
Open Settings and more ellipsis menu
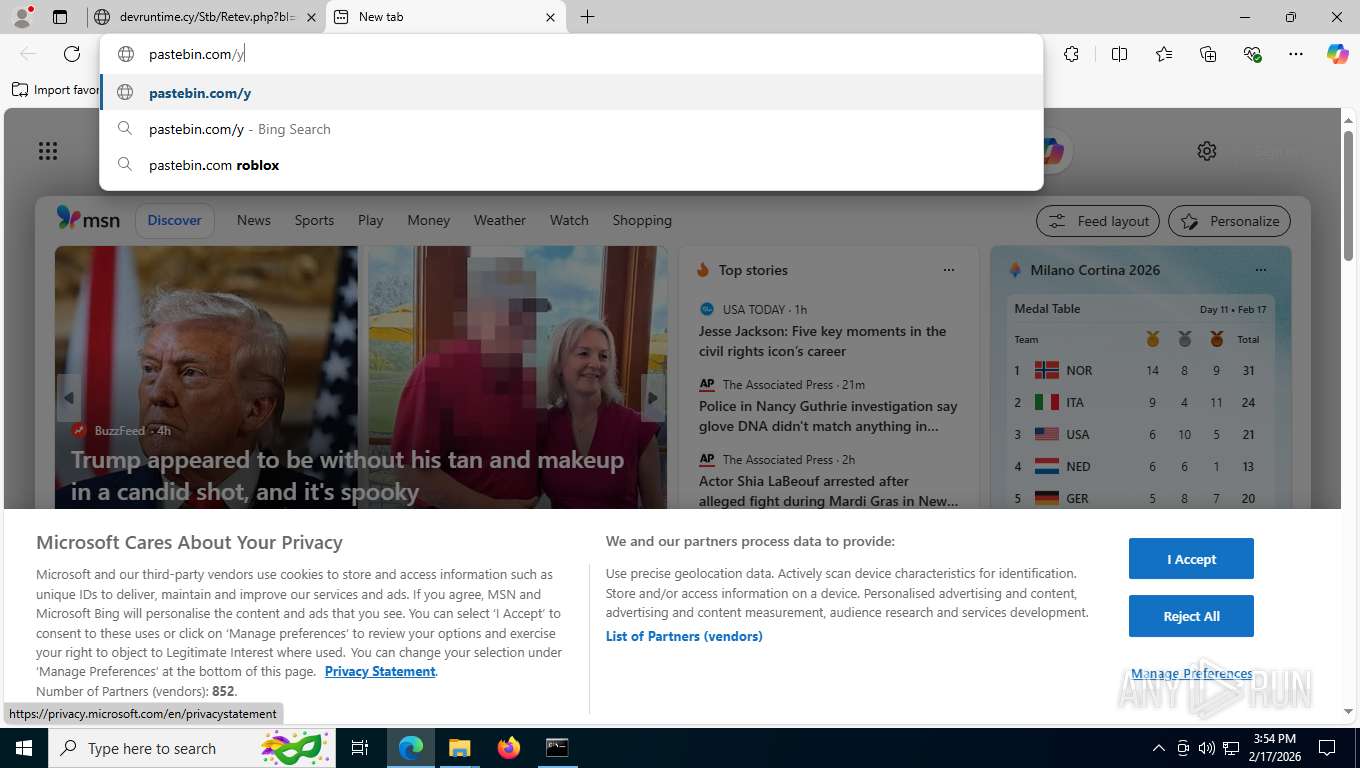(x=1296, y=54)
